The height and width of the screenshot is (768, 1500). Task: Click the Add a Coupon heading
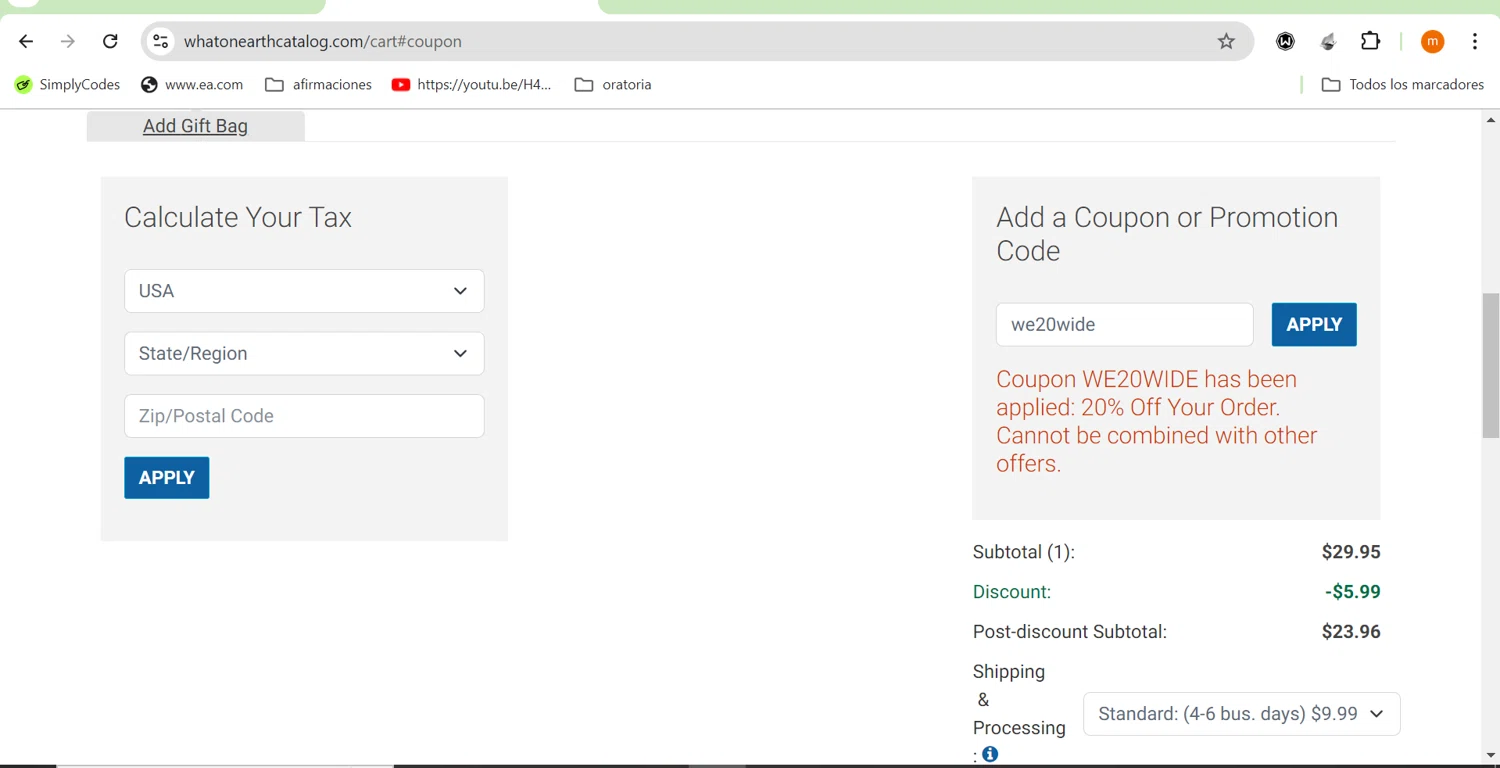[x=1167, y=234]
